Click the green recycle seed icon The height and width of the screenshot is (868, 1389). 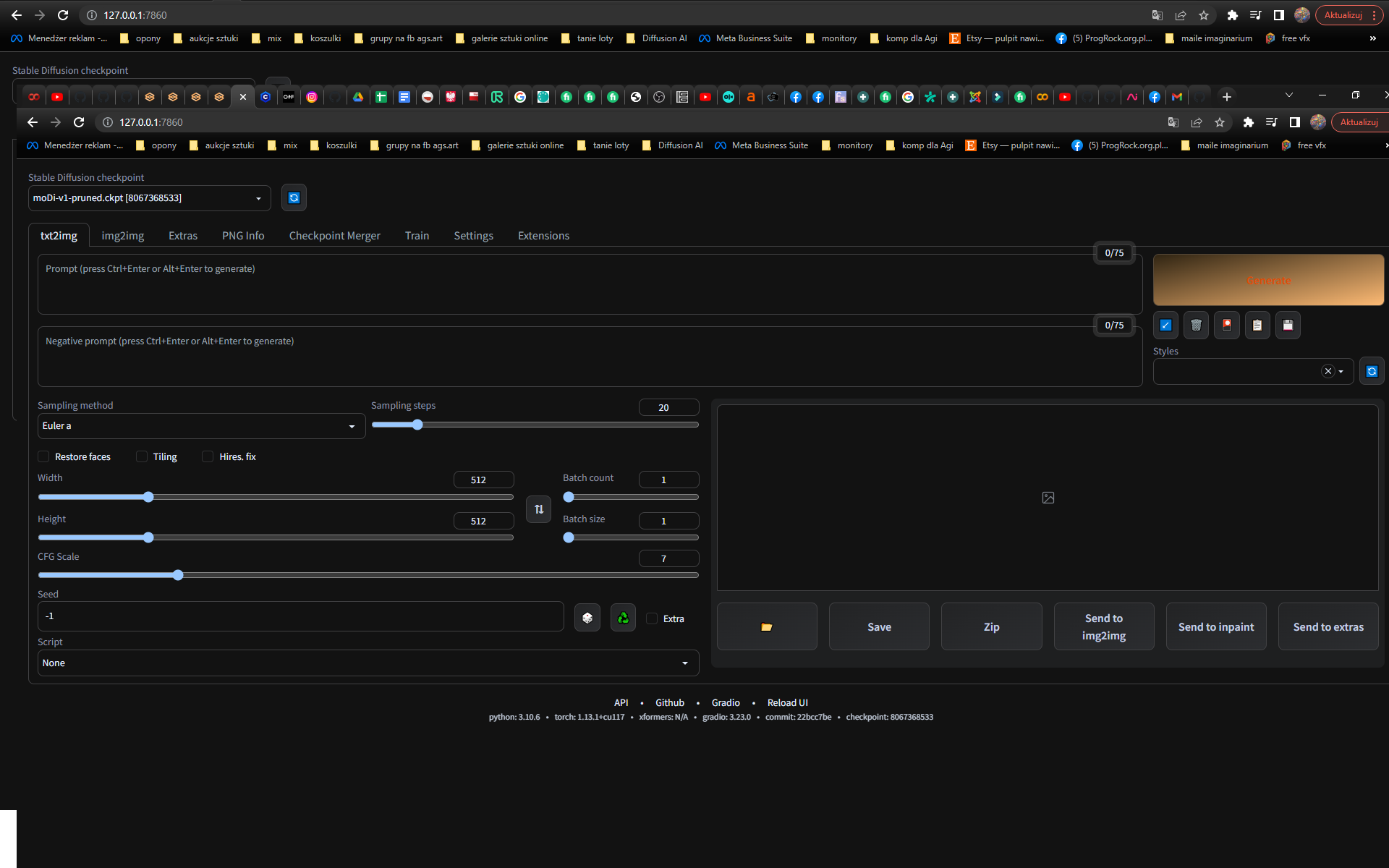point(623,618)
